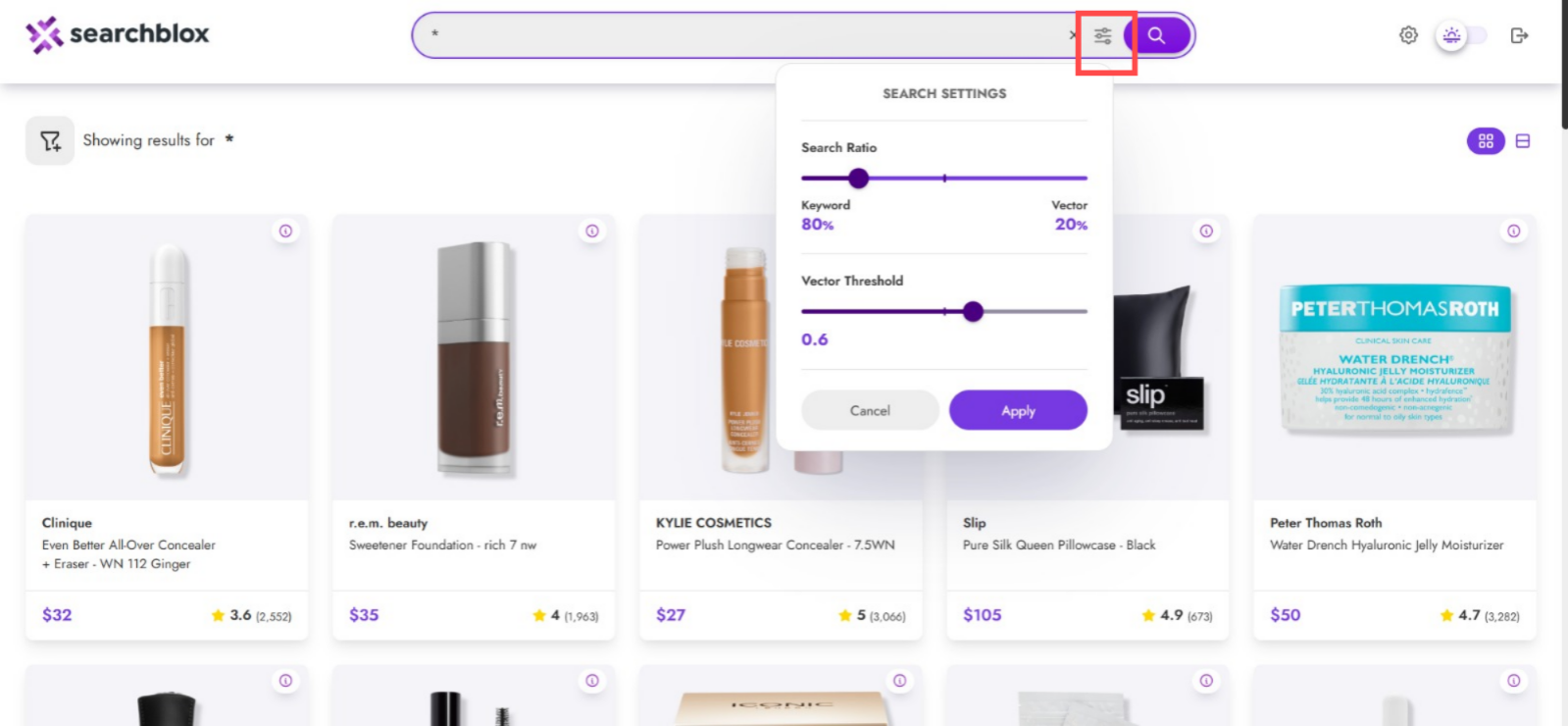Click the "Showing results for" label
This screenshot has width=1568, height=726.
[148, 140]
